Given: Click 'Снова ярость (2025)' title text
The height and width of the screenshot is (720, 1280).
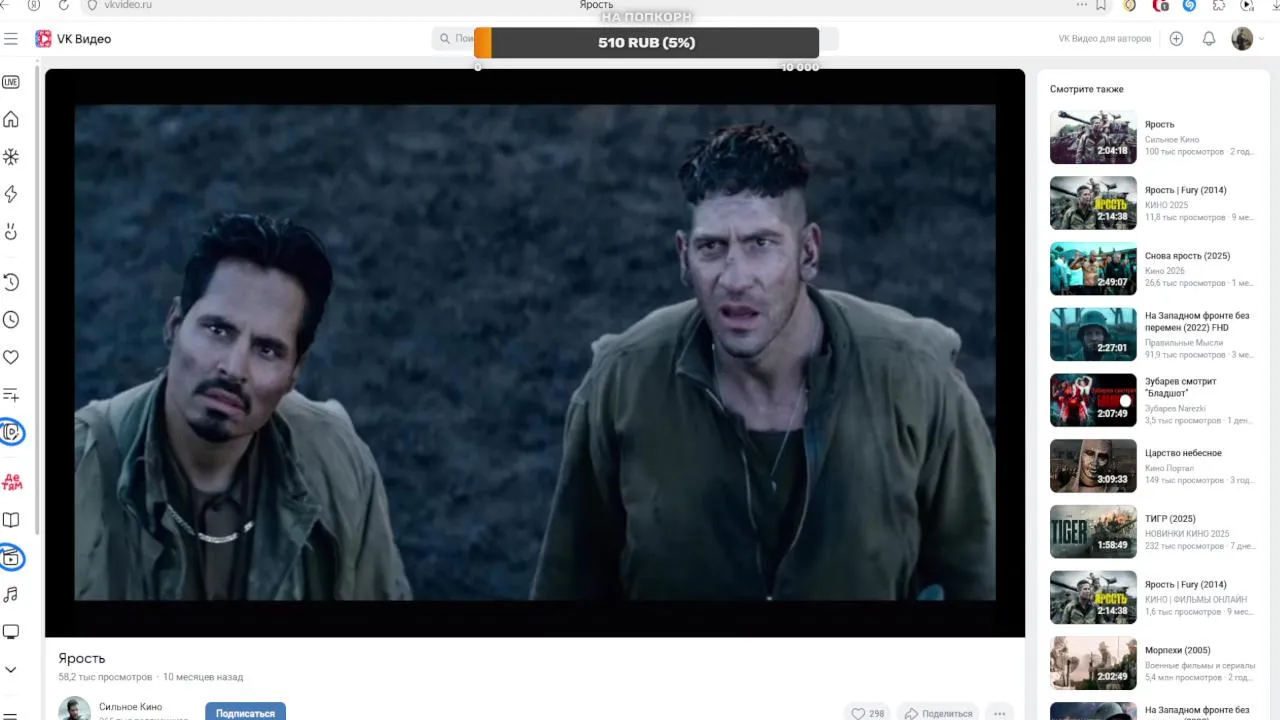Looking at the screenshot, I should pyautogui.click(x=1187, y=256).
